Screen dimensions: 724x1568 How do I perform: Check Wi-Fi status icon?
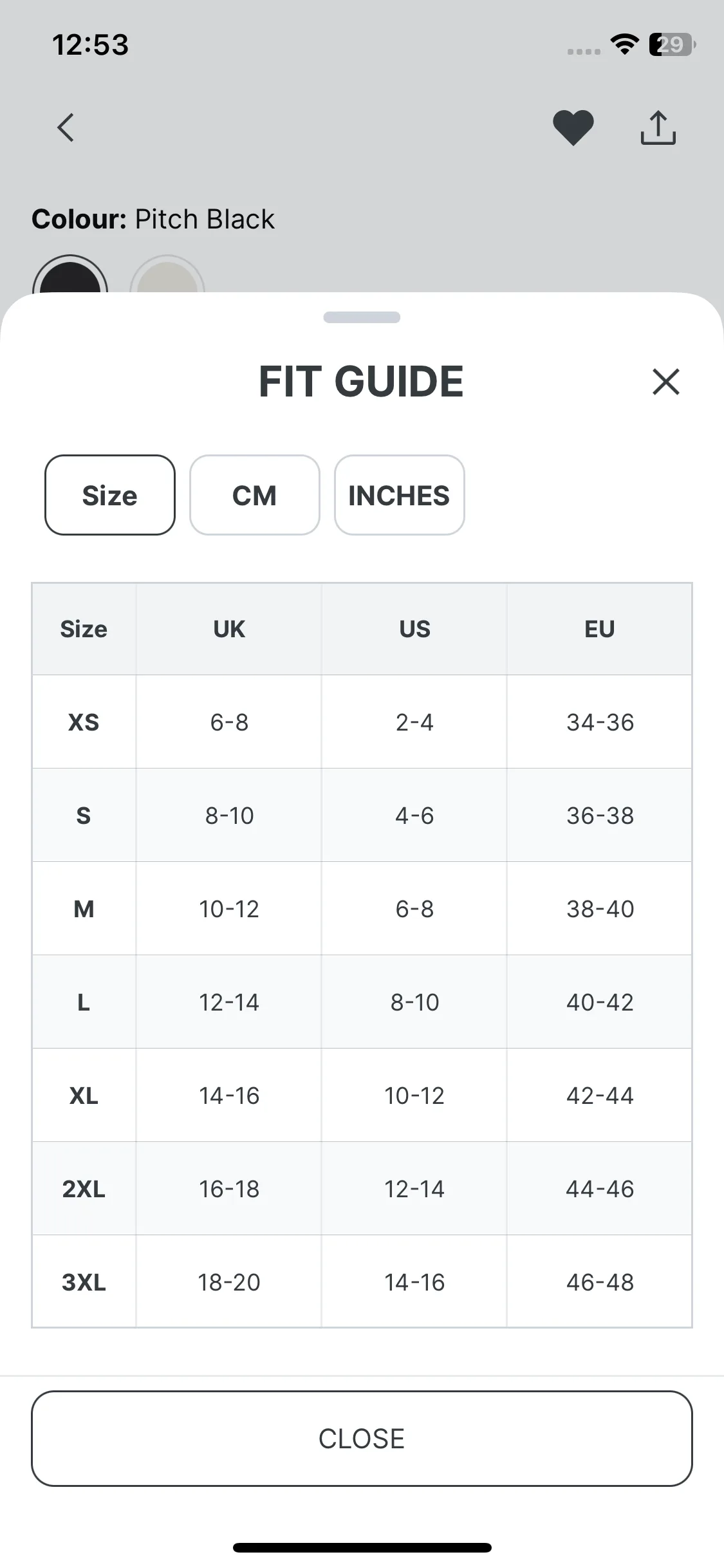(624, 45)
